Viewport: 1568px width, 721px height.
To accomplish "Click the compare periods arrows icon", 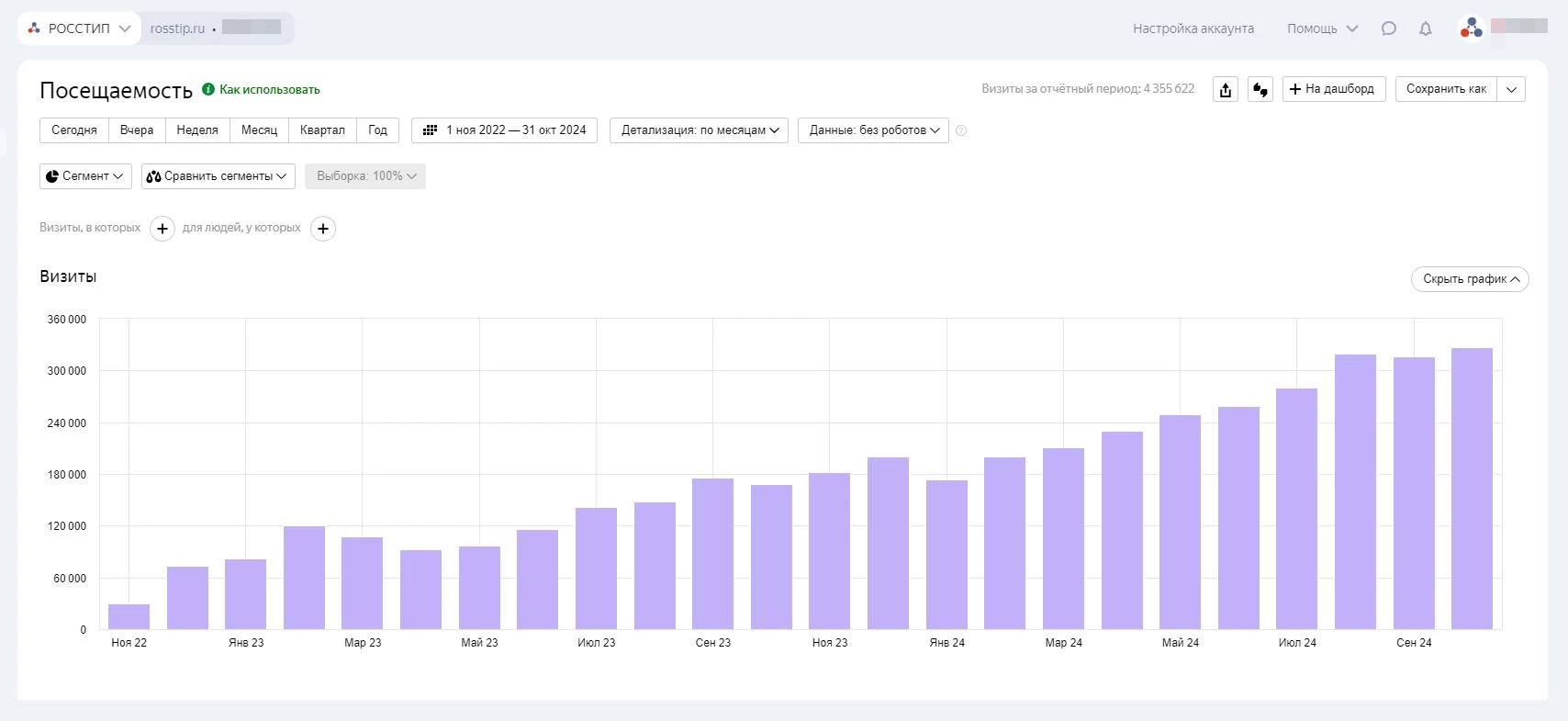I will click(1260, 89).
